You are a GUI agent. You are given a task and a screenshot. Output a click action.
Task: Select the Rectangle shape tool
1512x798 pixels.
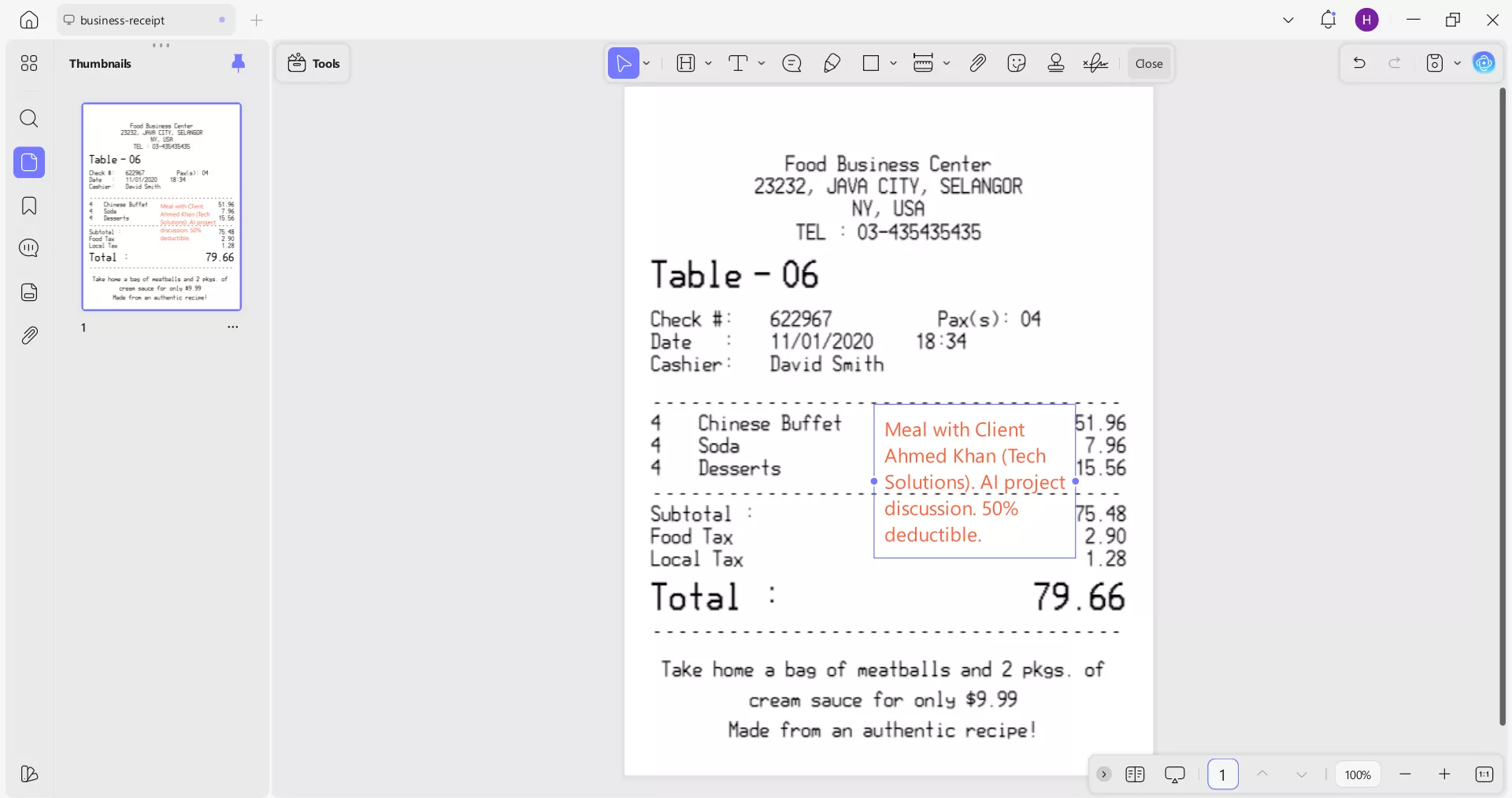(x=873, y=63)
